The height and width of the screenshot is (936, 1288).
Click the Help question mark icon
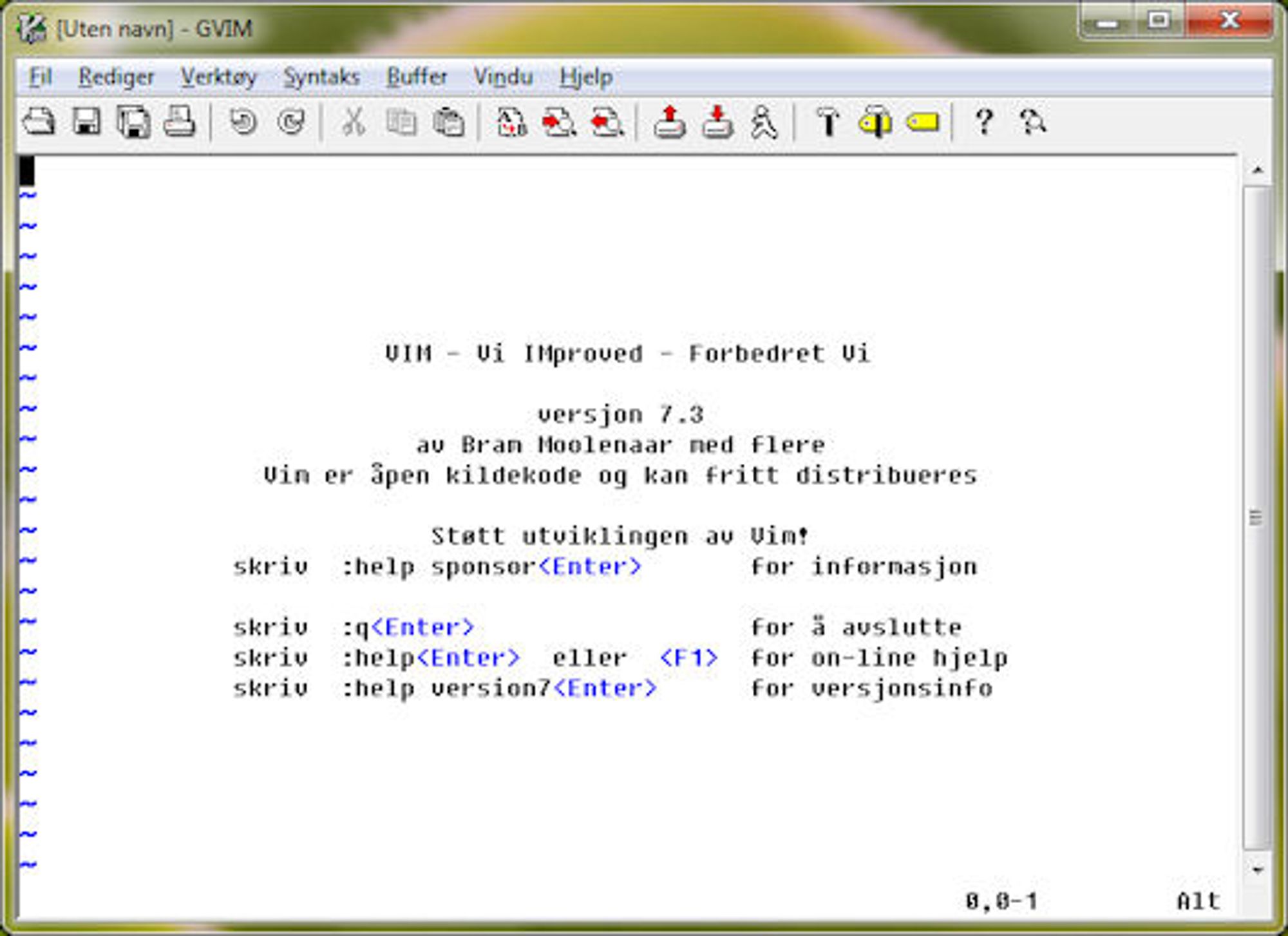click(x=984, y=122)
